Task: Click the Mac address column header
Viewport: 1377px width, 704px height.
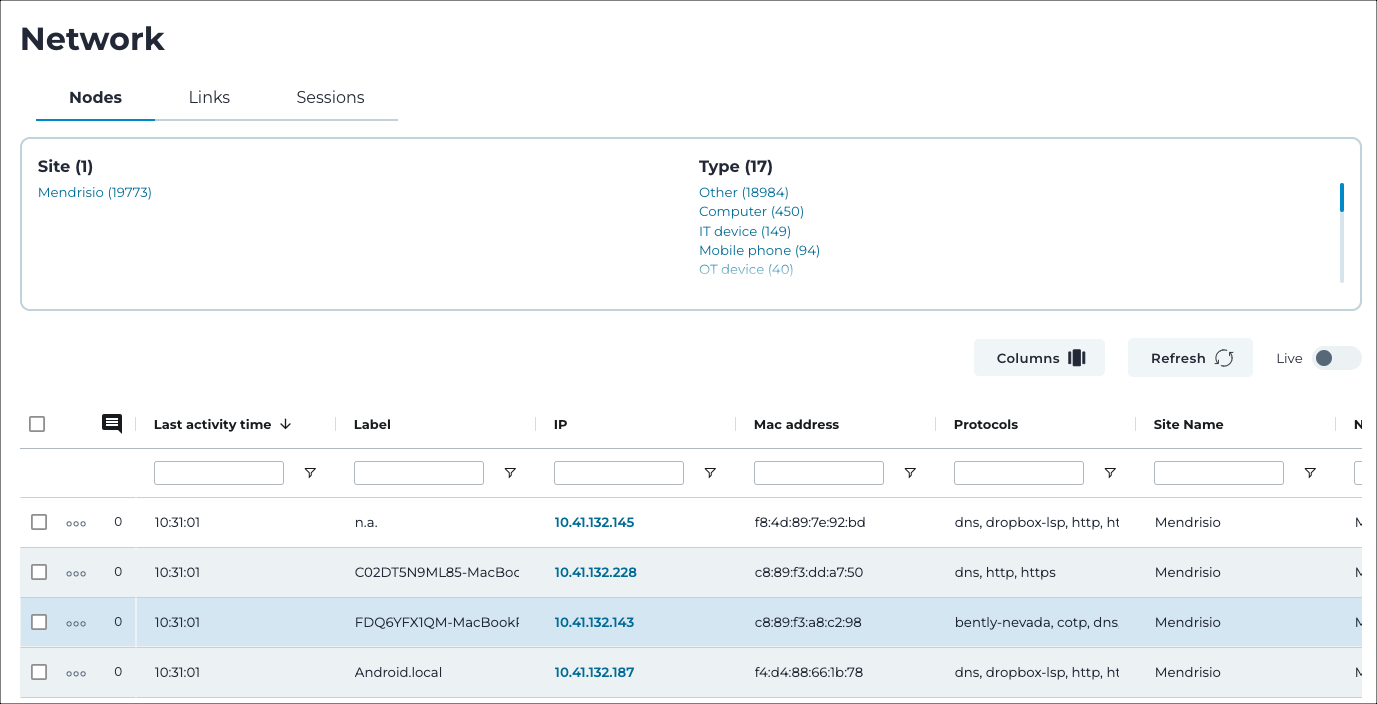Action: [796, 424]
